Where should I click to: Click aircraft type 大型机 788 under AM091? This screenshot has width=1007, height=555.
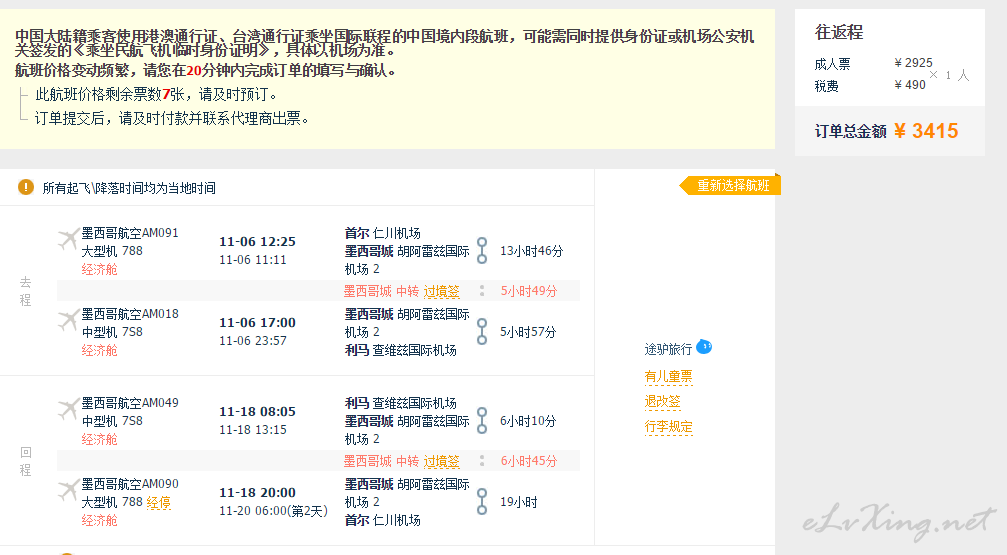112,251
